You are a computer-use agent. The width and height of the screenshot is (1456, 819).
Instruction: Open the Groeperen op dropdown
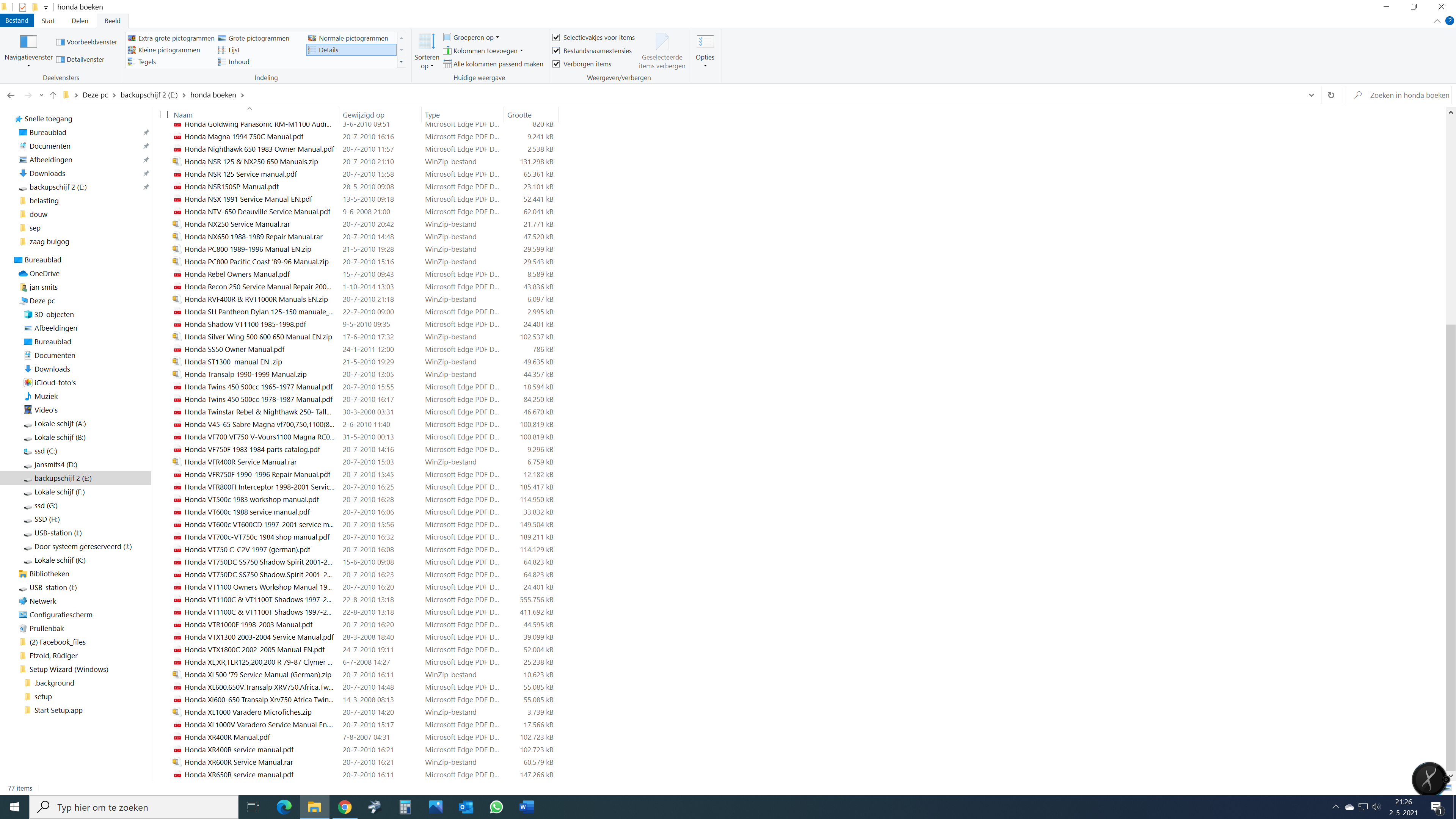click(x=471, y=37)
